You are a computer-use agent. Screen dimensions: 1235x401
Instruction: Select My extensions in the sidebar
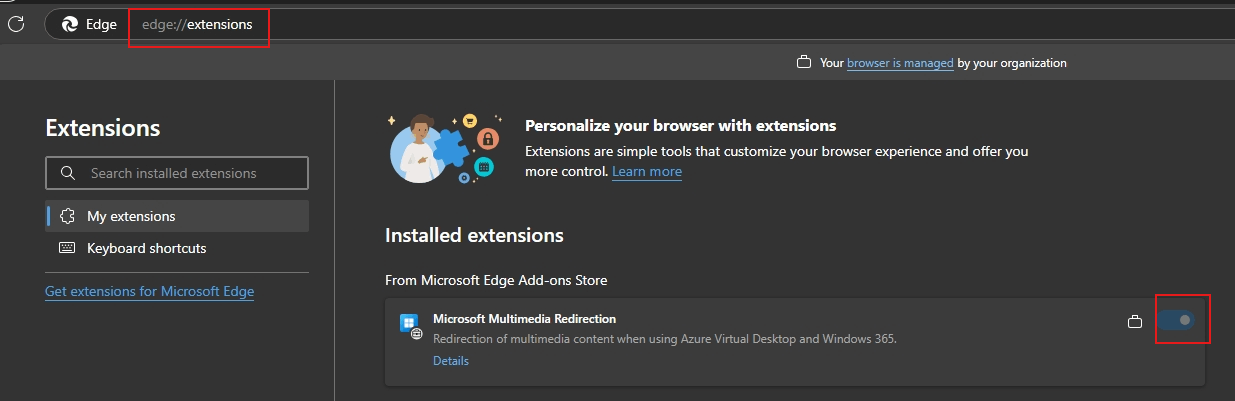tap(177, 216)
